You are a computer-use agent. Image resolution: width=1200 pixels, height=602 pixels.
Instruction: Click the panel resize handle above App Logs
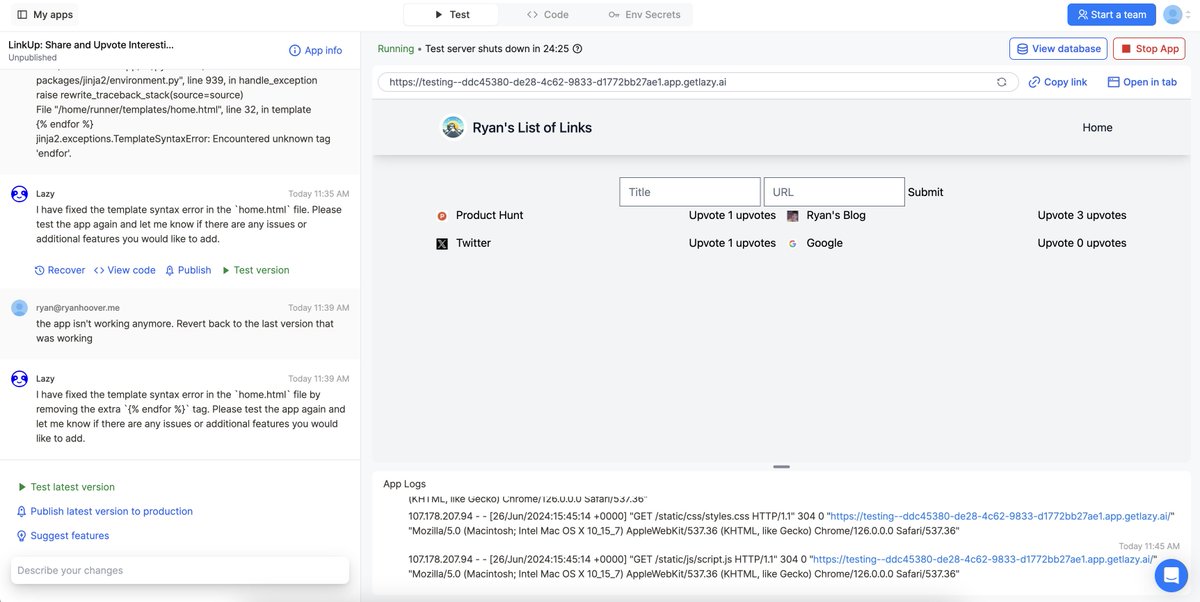point(781,466)
